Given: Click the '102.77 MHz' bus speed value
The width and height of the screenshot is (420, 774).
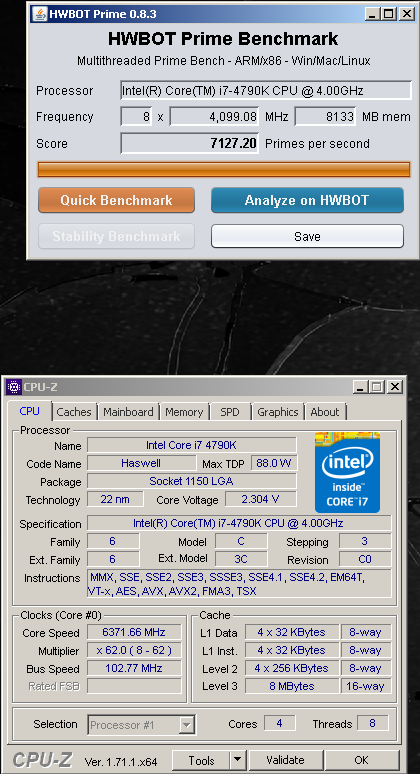Looking at the screenshot, I should [x=134, y=668].
